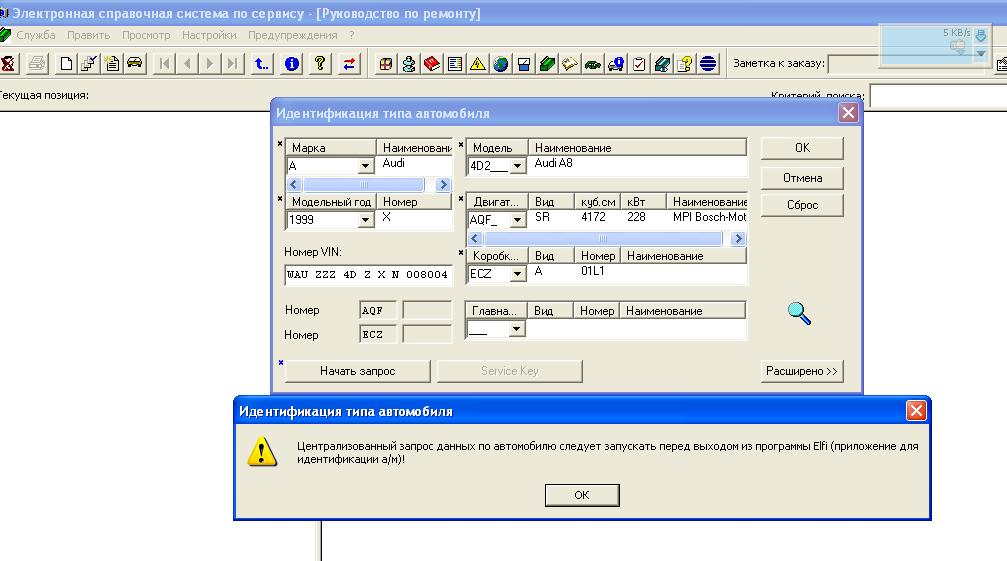Click the red and blue swap arrows icon
The width and height of the screenshot is (1007, 561).
point(349,64)
